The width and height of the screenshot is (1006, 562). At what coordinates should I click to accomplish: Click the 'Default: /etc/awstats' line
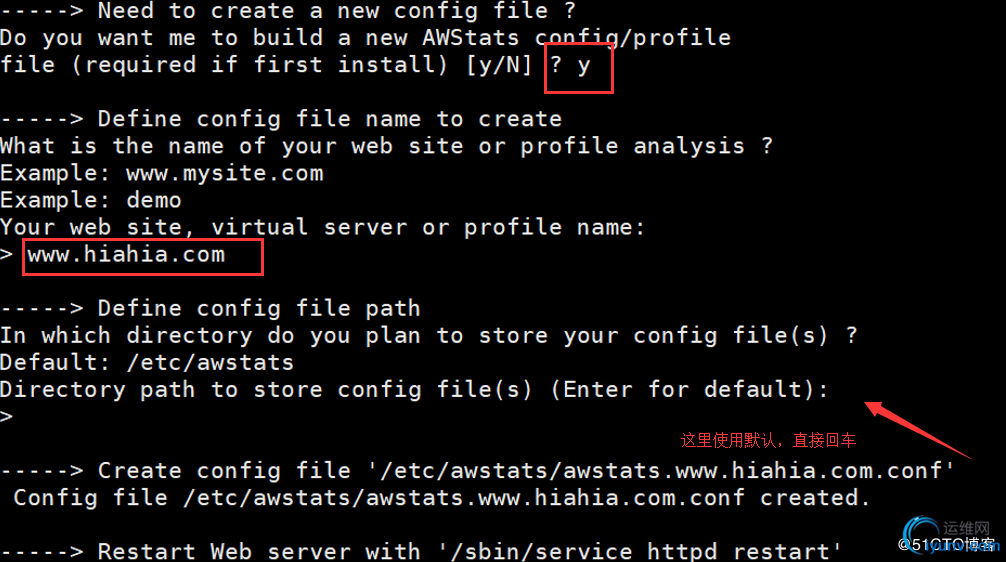click(147, 362)
